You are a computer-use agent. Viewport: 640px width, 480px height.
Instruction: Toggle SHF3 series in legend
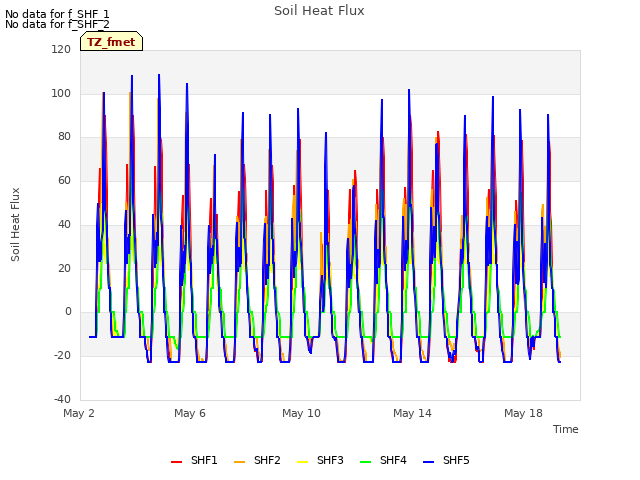pyautogui.click(x=320, y=460)
